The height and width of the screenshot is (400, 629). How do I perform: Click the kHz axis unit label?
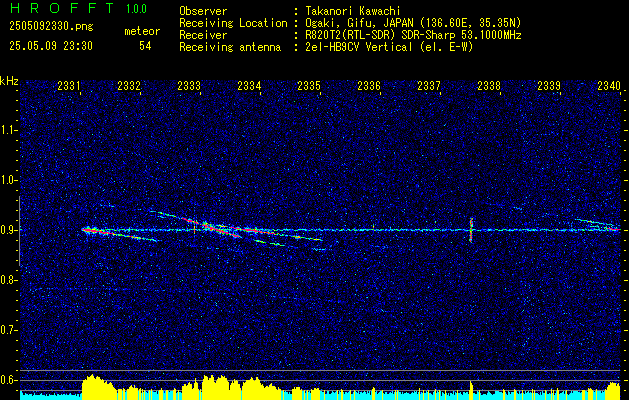(x=9, y=81)
